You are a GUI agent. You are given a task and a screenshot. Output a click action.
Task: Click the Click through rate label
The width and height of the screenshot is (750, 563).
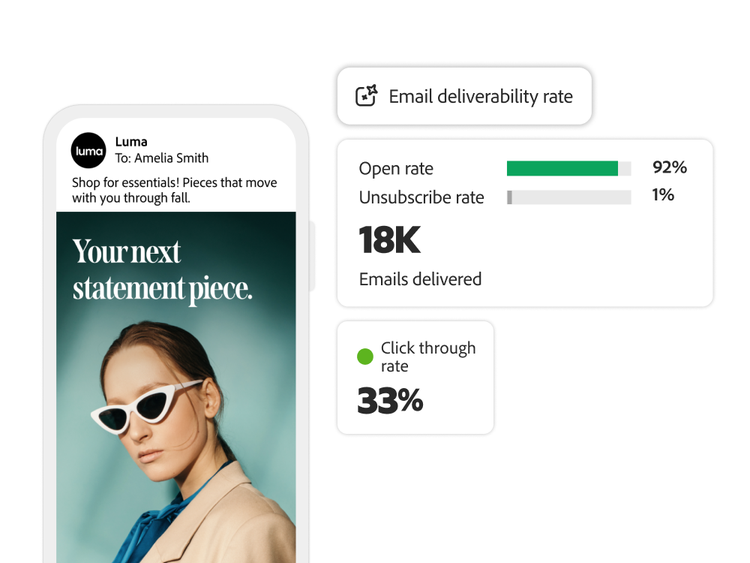pos(427,357)
